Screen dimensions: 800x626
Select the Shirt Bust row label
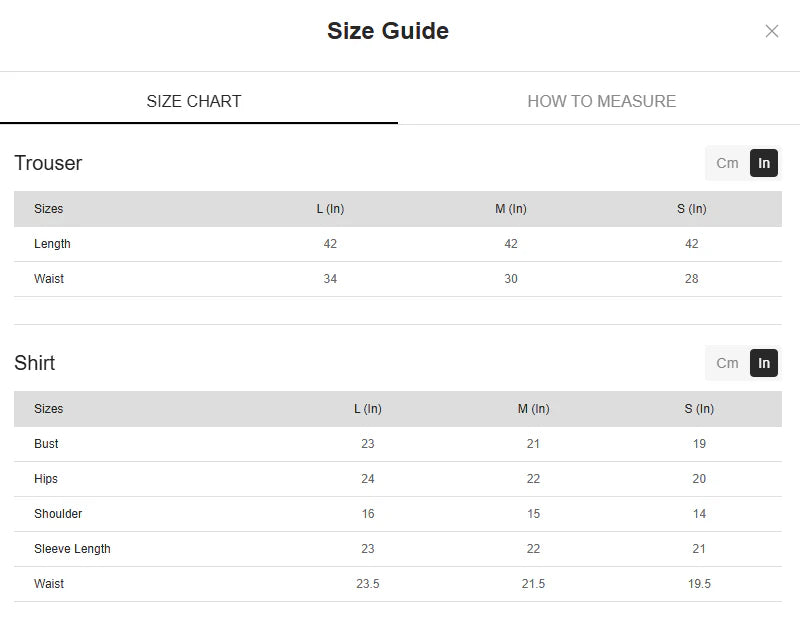tap(46, 444)
